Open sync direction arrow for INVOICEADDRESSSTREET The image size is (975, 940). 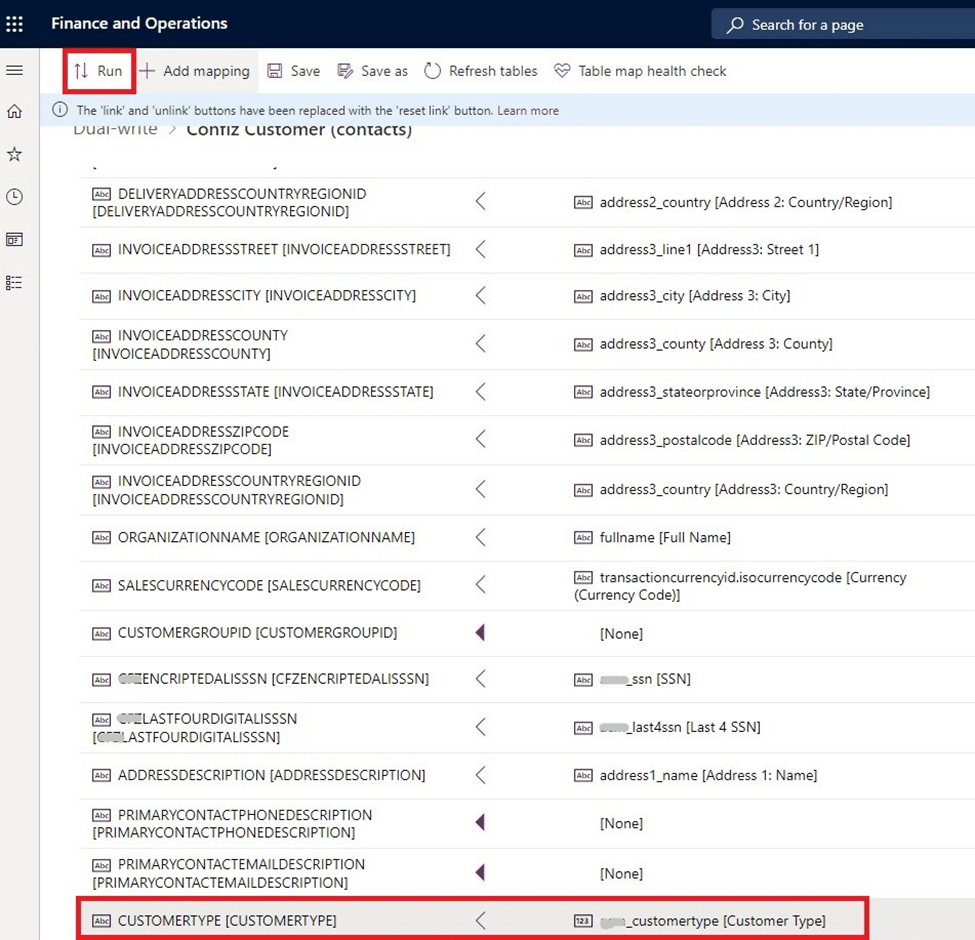coord(480,249)
